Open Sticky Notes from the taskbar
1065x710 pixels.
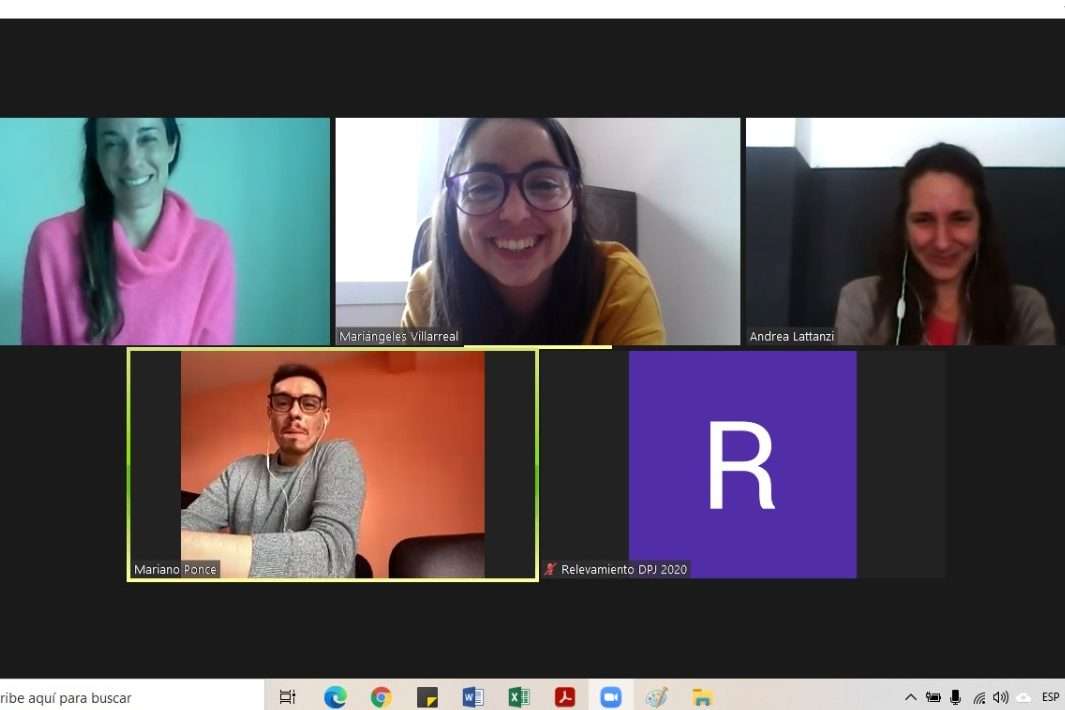pos(427,697)
